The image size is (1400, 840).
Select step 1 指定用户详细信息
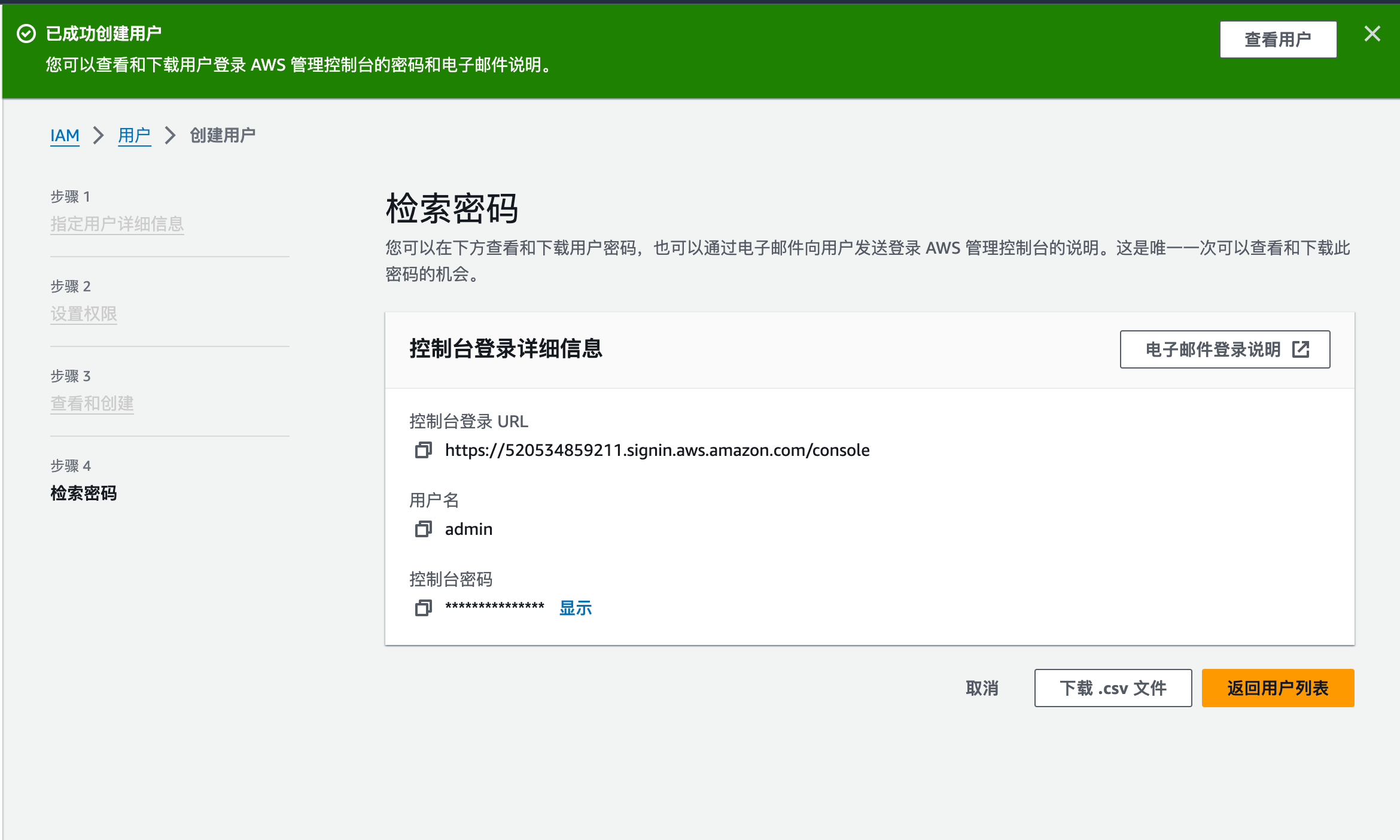[x=117, y=224]
